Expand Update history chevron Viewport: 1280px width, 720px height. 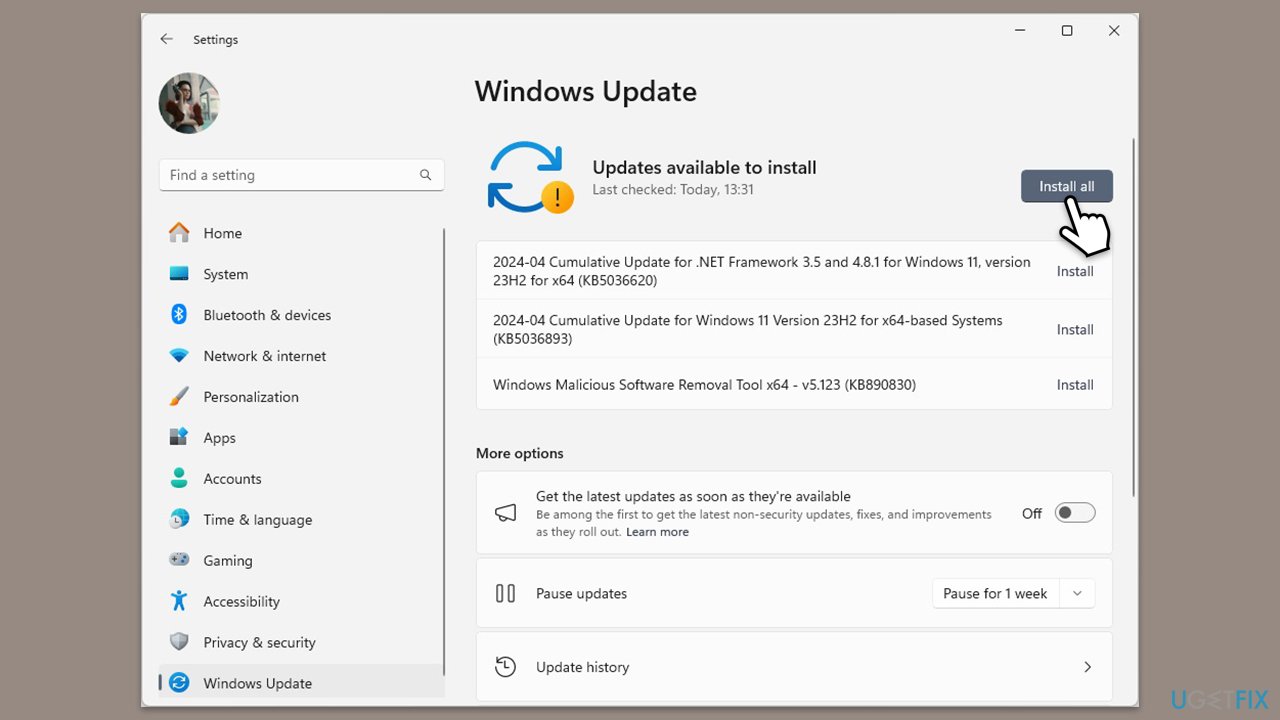pos(1087,667)
